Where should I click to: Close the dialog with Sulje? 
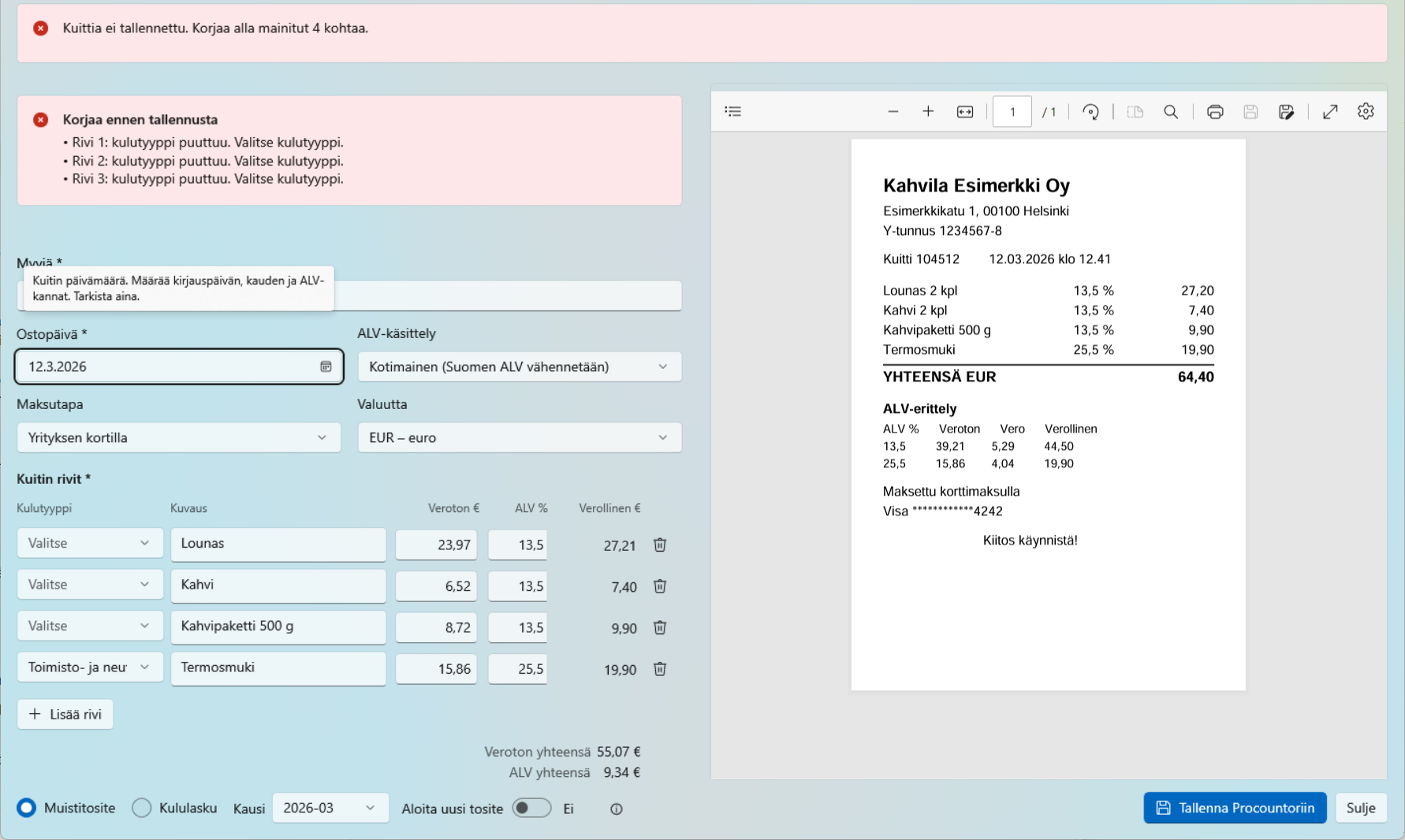(x=1361, y=808)
